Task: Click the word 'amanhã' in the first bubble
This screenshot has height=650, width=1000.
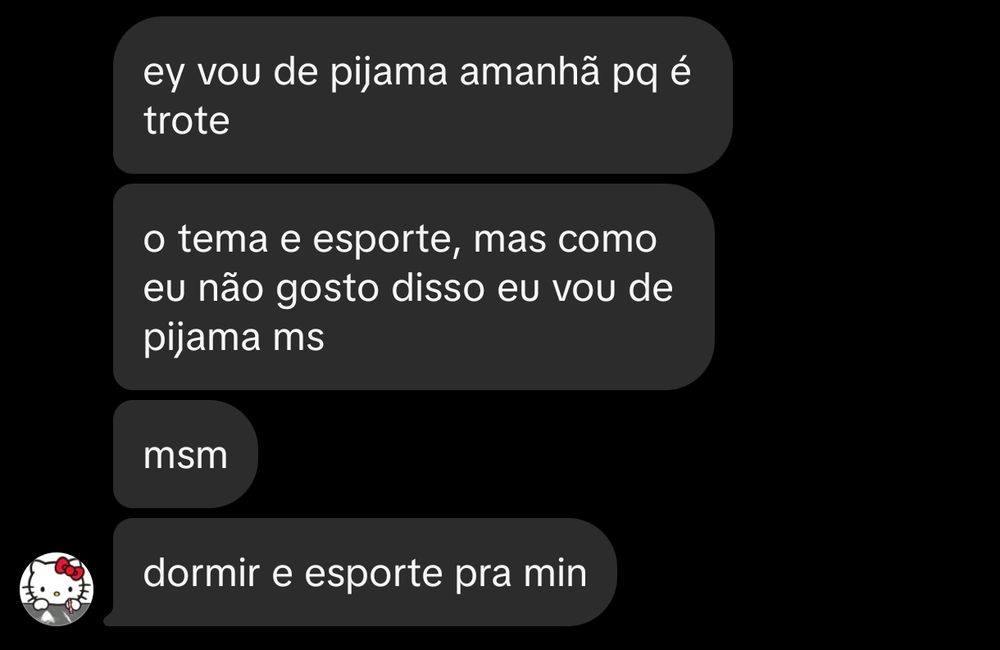Action: pos(530,71)
